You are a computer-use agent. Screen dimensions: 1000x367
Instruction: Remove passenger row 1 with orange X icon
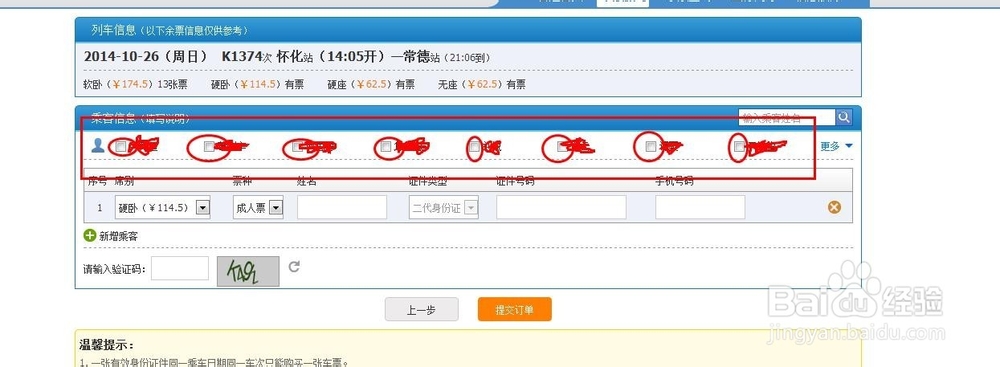click(x=834, y=207)
